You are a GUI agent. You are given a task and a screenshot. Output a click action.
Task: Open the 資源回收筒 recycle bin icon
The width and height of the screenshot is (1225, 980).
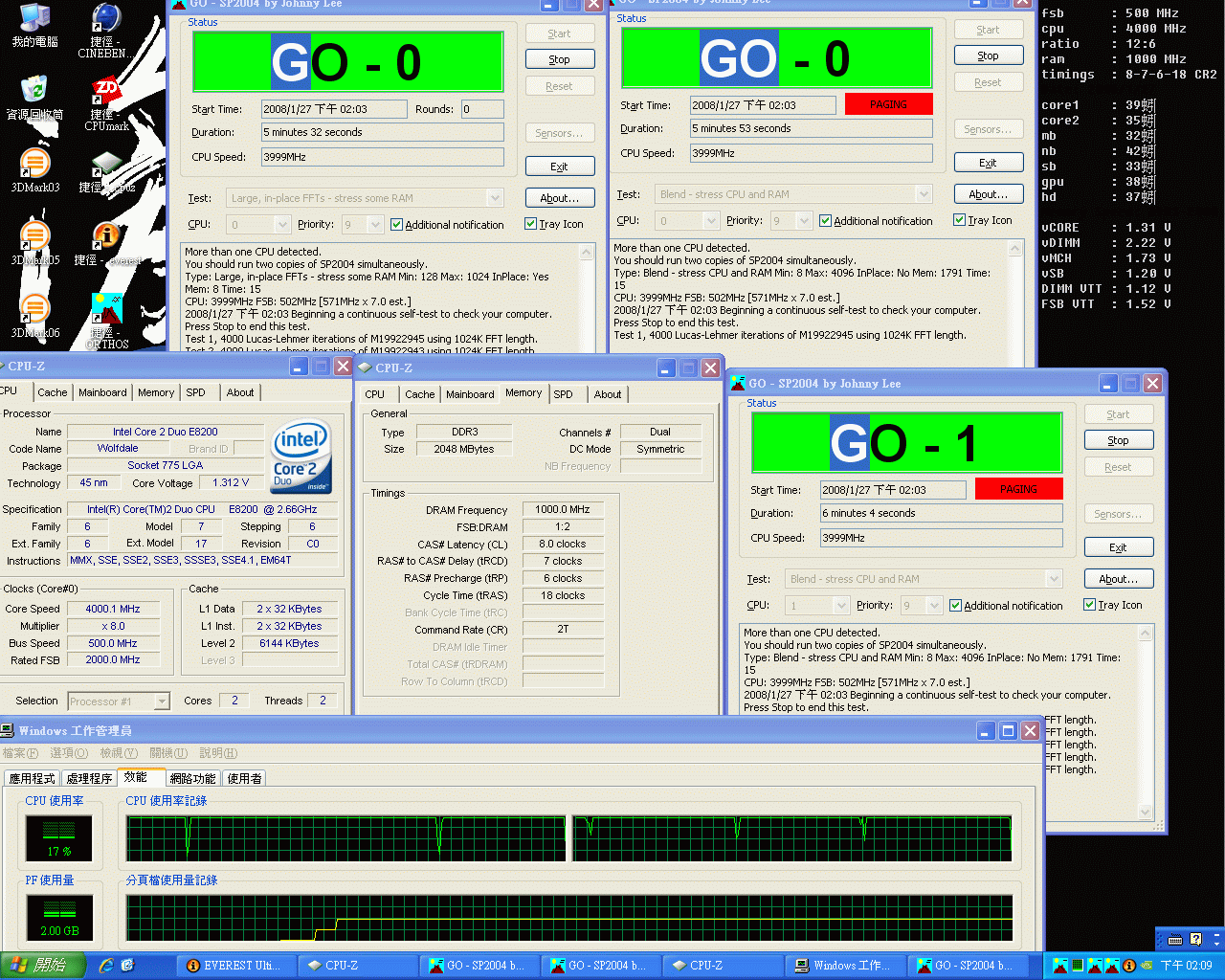(x=34, y=97)
